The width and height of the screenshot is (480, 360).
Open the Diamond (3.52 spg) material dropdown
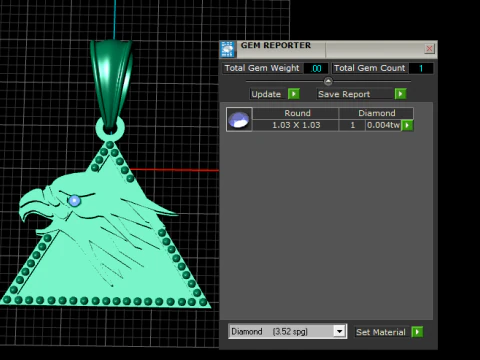click(x=287, y=332)
